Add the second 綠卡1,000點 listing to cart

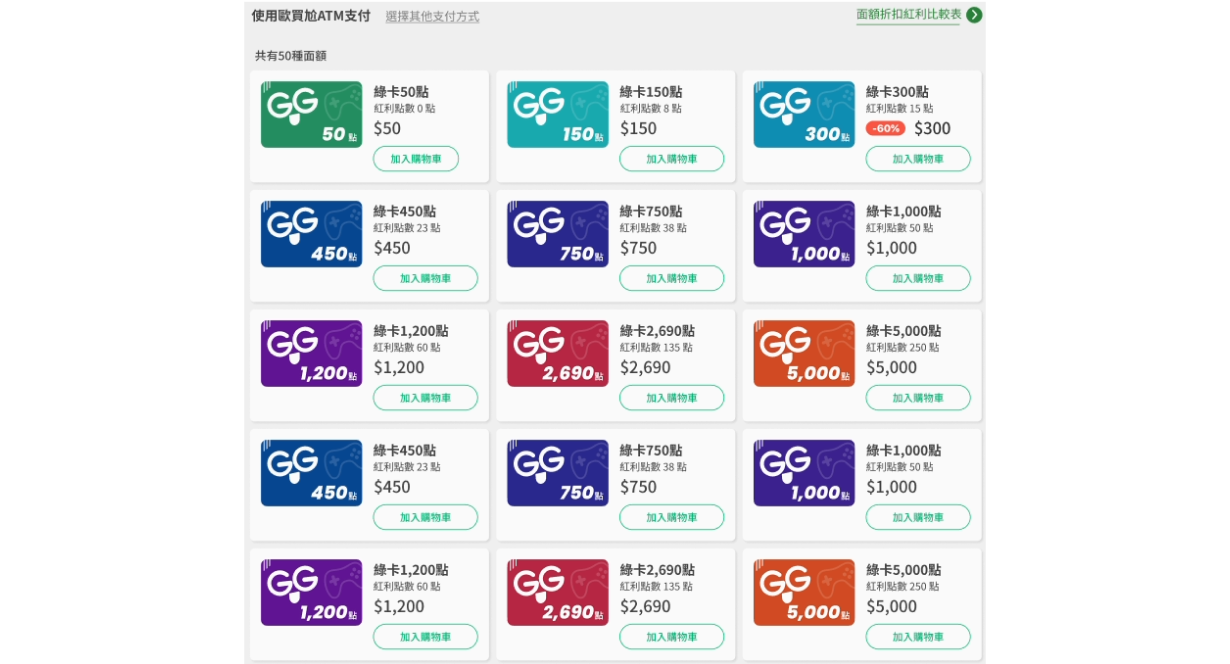coord(918,517)
